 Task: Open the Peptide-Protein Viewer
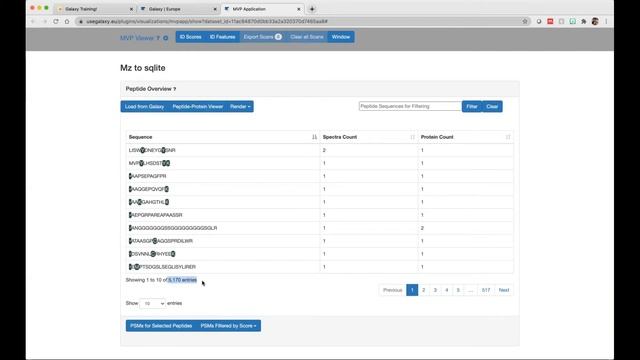click(198, 107)
